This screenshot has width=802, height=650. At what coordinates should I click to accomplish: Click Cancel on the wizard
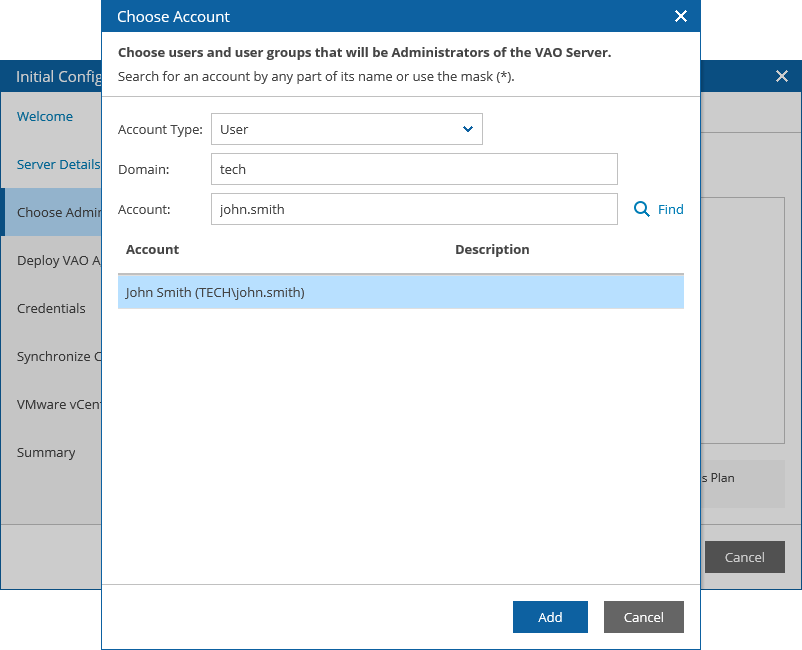(744, 557)
